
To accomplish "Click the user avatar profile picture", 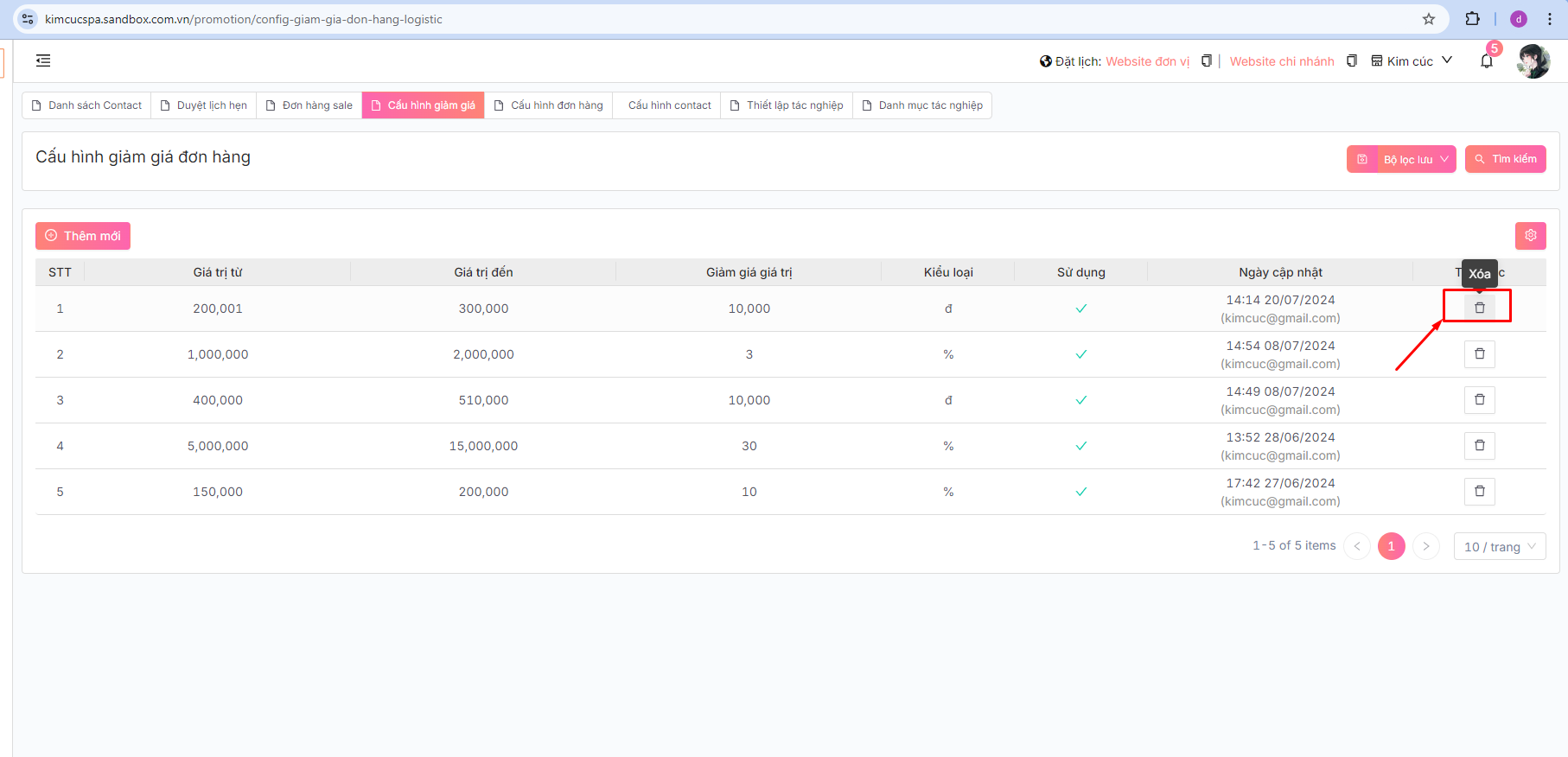I will 1533,61.
